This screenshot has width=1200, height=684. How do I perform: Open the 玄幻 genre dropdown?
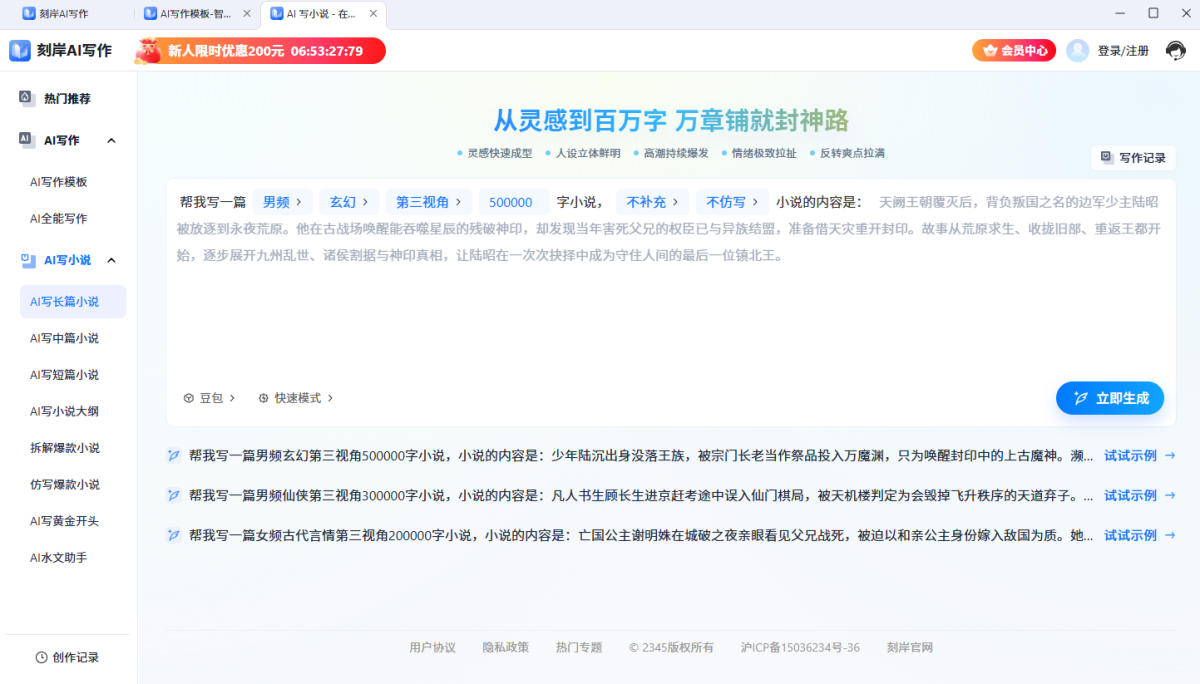tap(350, 201)
